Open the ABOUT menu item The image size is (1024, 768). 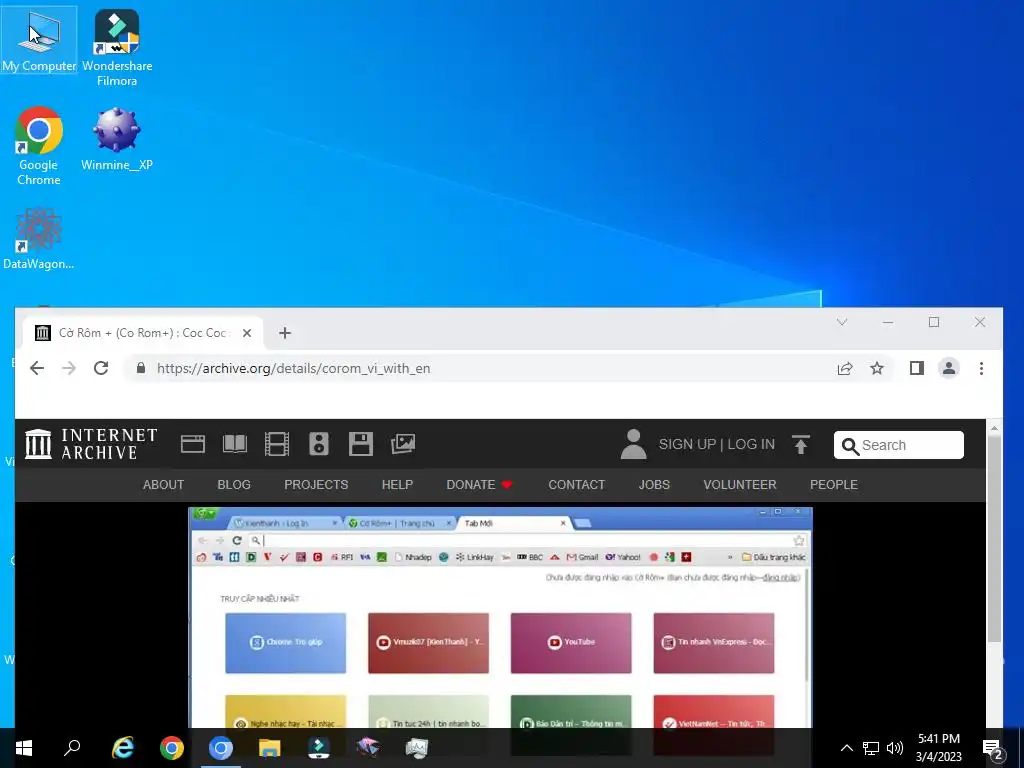(163, 485)
